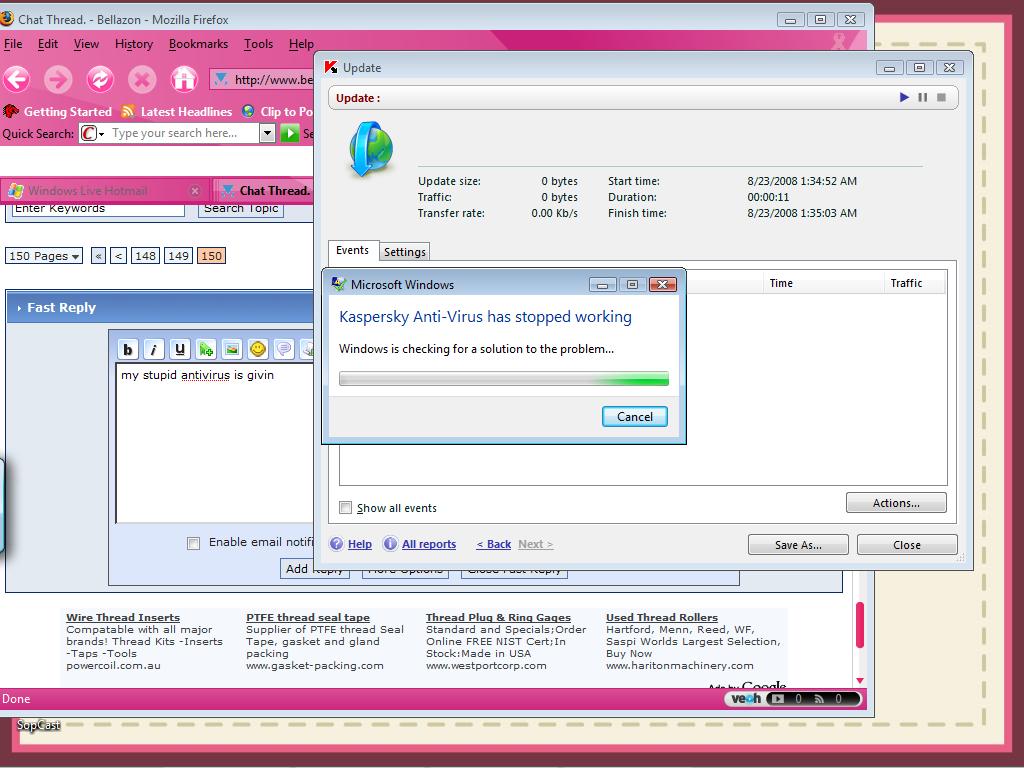This screenshot has width=1024, height=768.
Task: Open the Quick Search engine selector
Action: click(92, 133)
